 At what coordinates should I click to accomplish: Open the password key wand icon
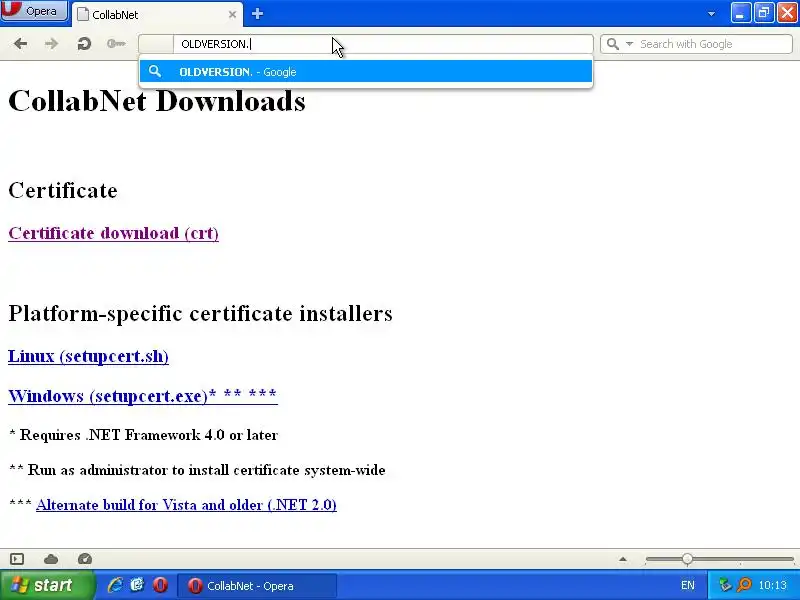pyautogui.click(x=116, y=44)
